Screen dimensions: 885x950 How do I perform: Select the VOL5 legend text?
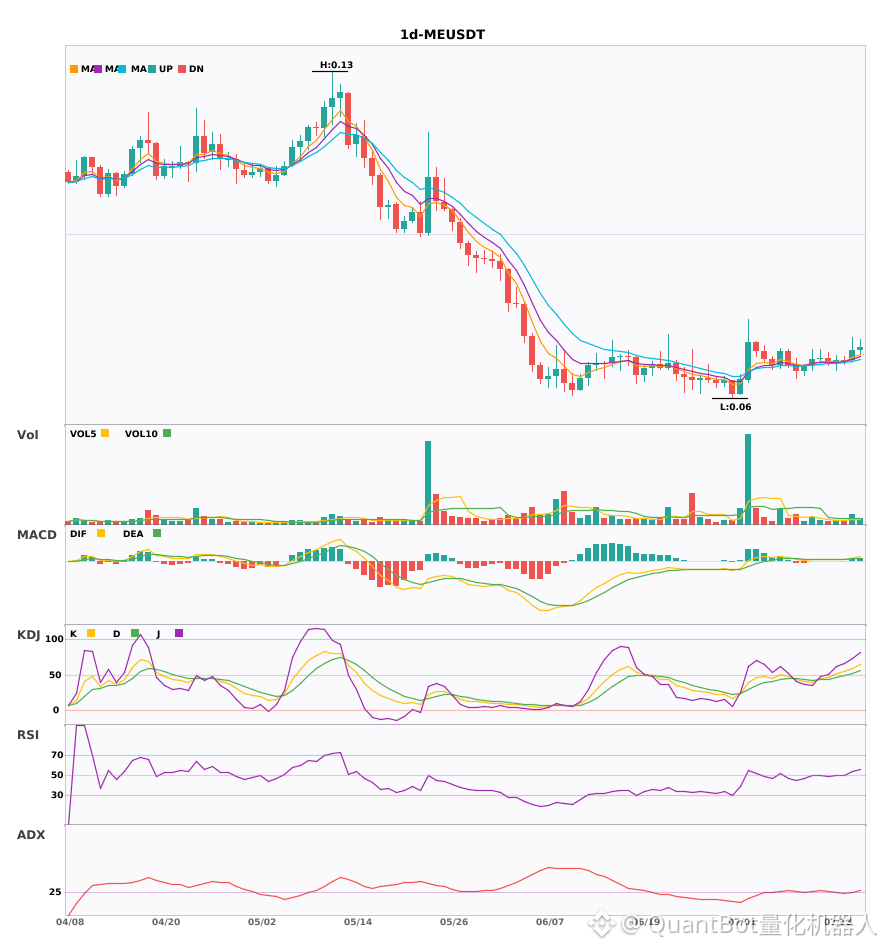pos(83,434)
